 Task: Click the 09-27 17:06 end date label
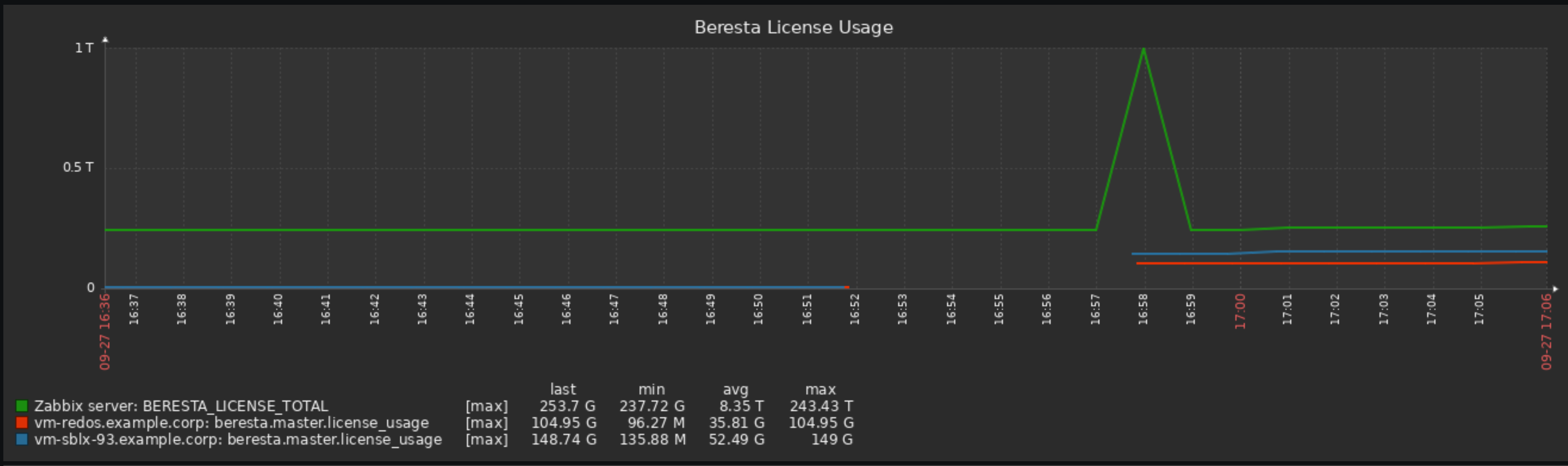point(1546,332)
